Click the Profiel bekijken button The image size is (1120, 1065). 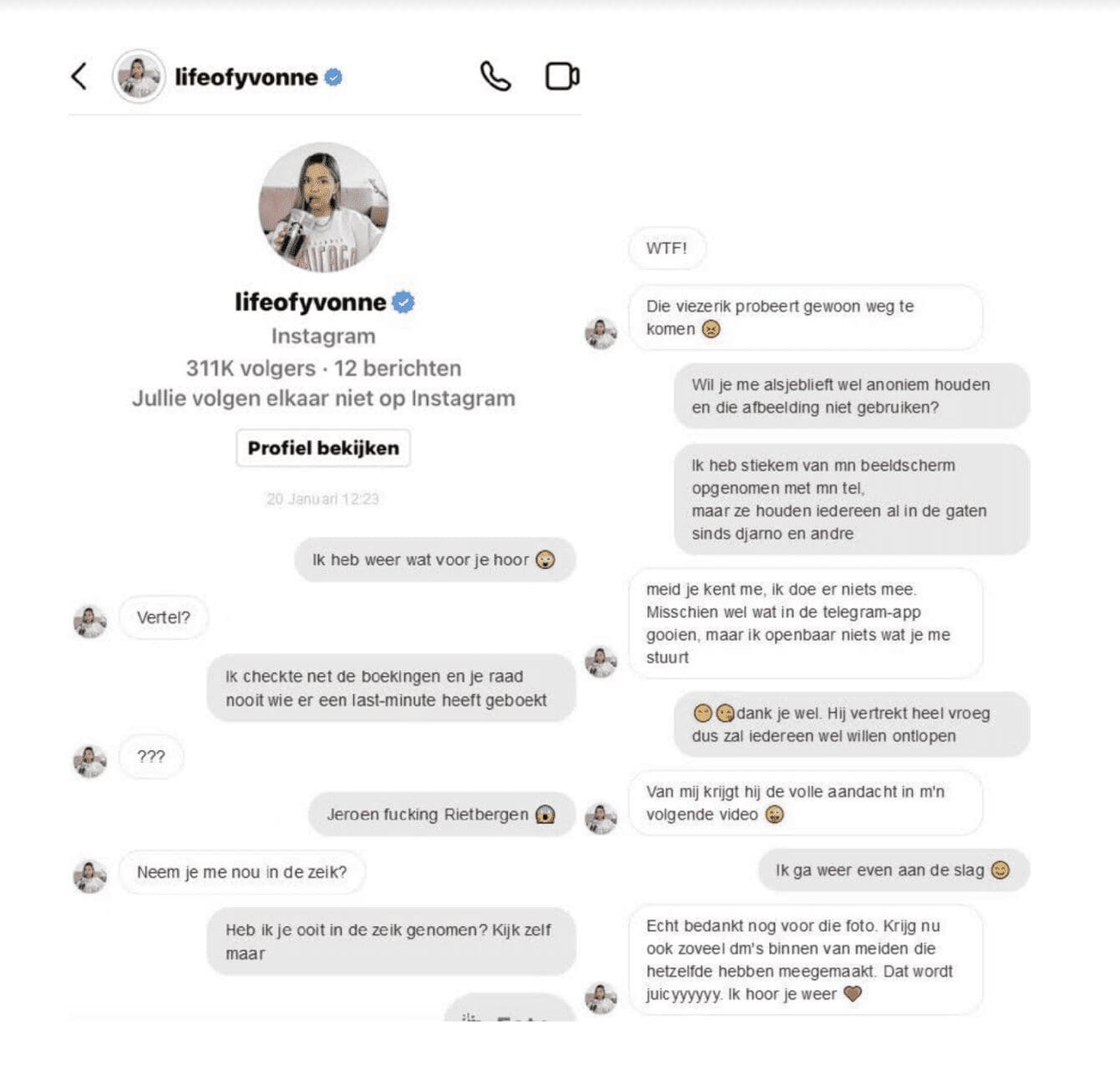(323, 448)
